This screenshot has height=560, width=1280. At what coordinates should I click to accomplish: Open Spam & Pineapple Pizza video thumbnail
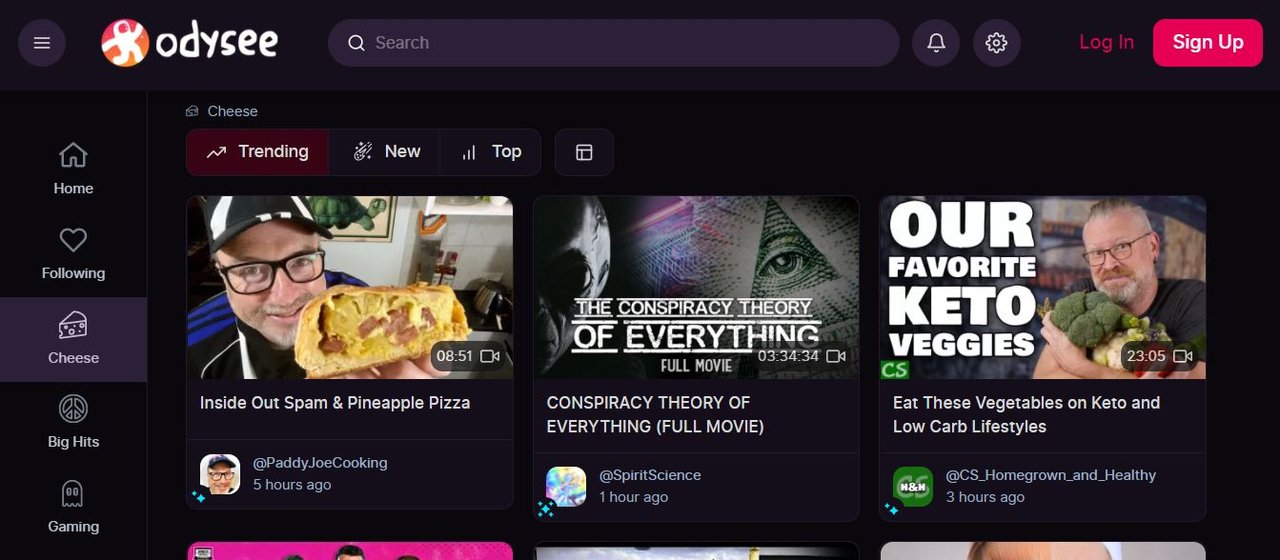click(x=349, y=287)
